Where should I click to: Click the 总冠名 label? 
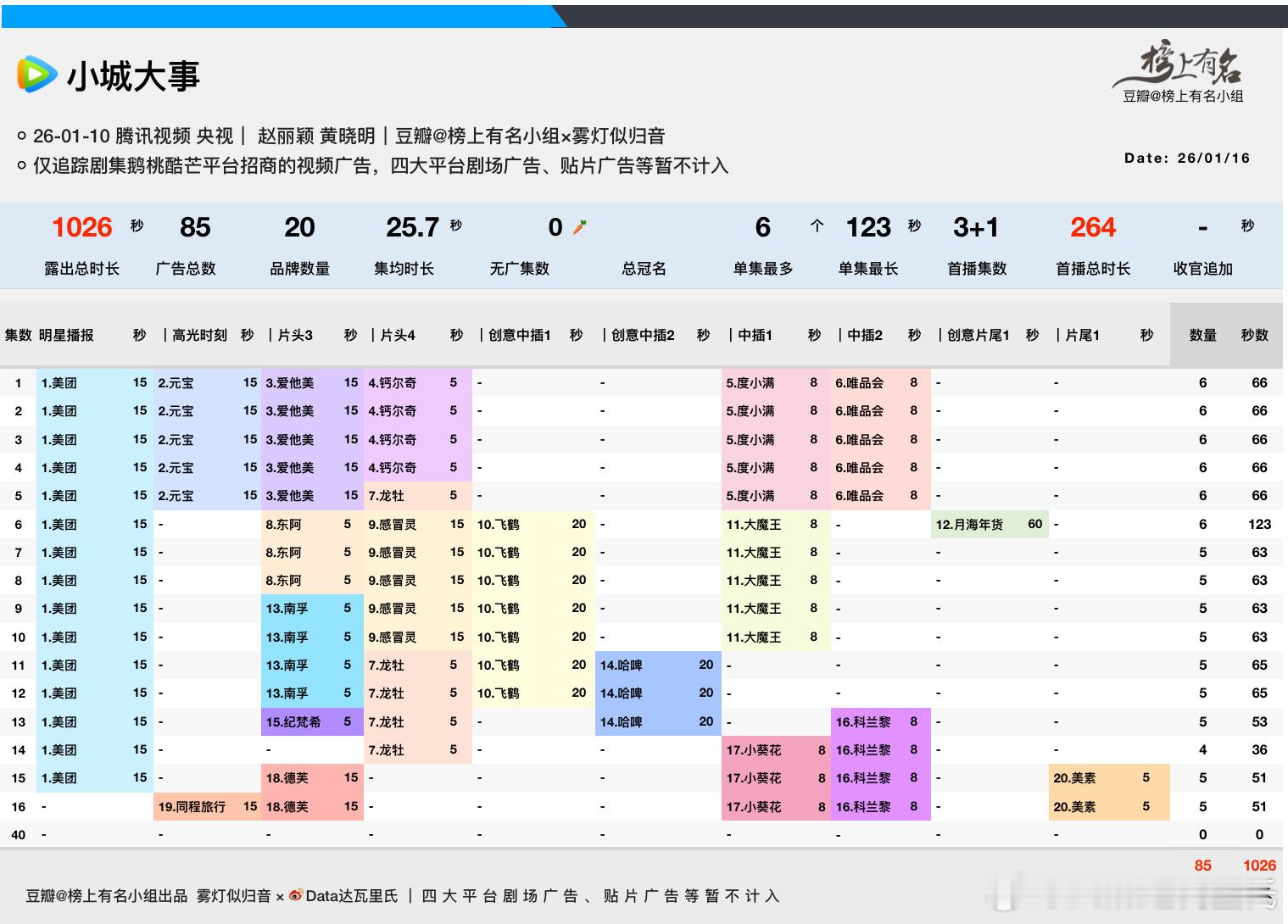tap(644, 269)
